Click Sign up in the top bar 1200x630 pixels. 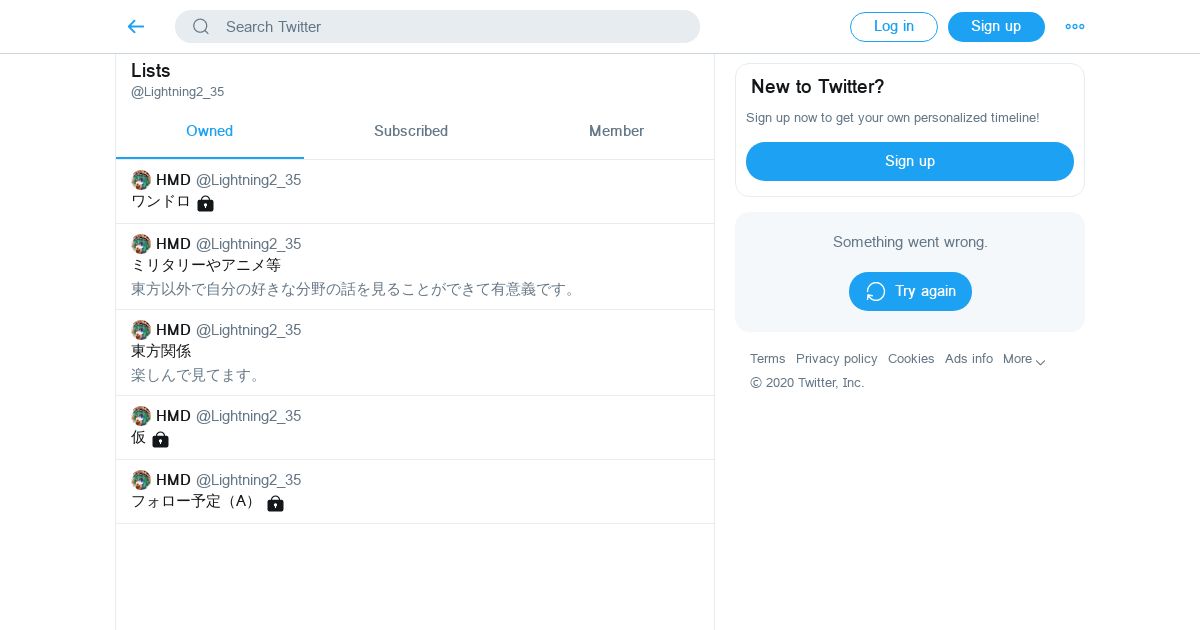tap(996, 27)
